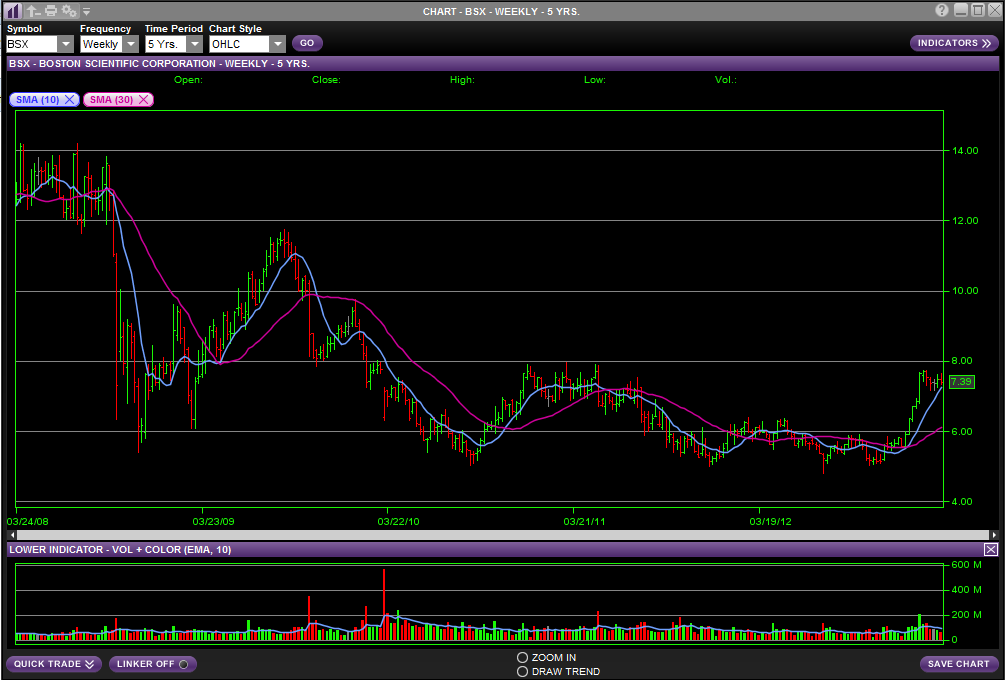Open the help question mark icon
The height and width of the screenshot is (680, 1005).
tap(941, 10)
